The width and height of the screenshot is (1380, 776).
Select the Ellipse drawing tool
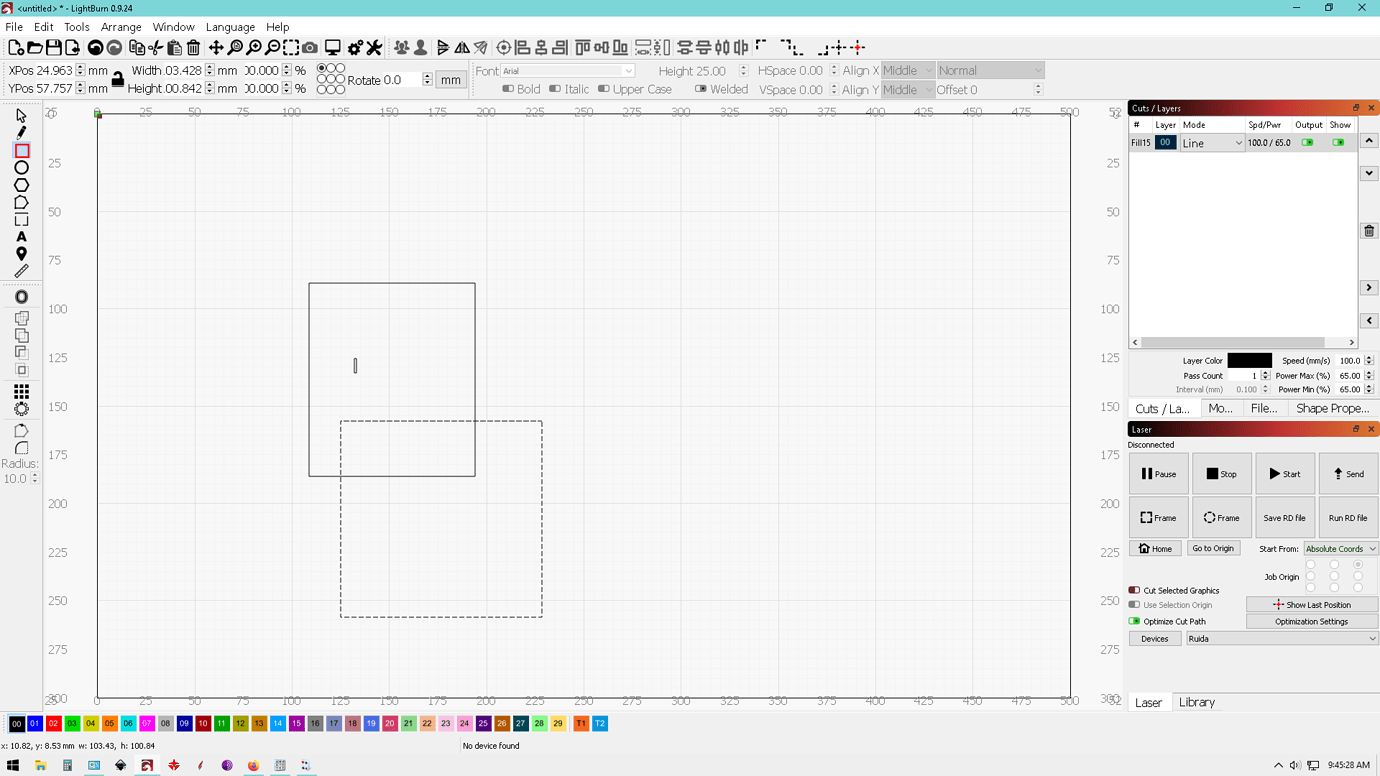click(x=20, y=168)
